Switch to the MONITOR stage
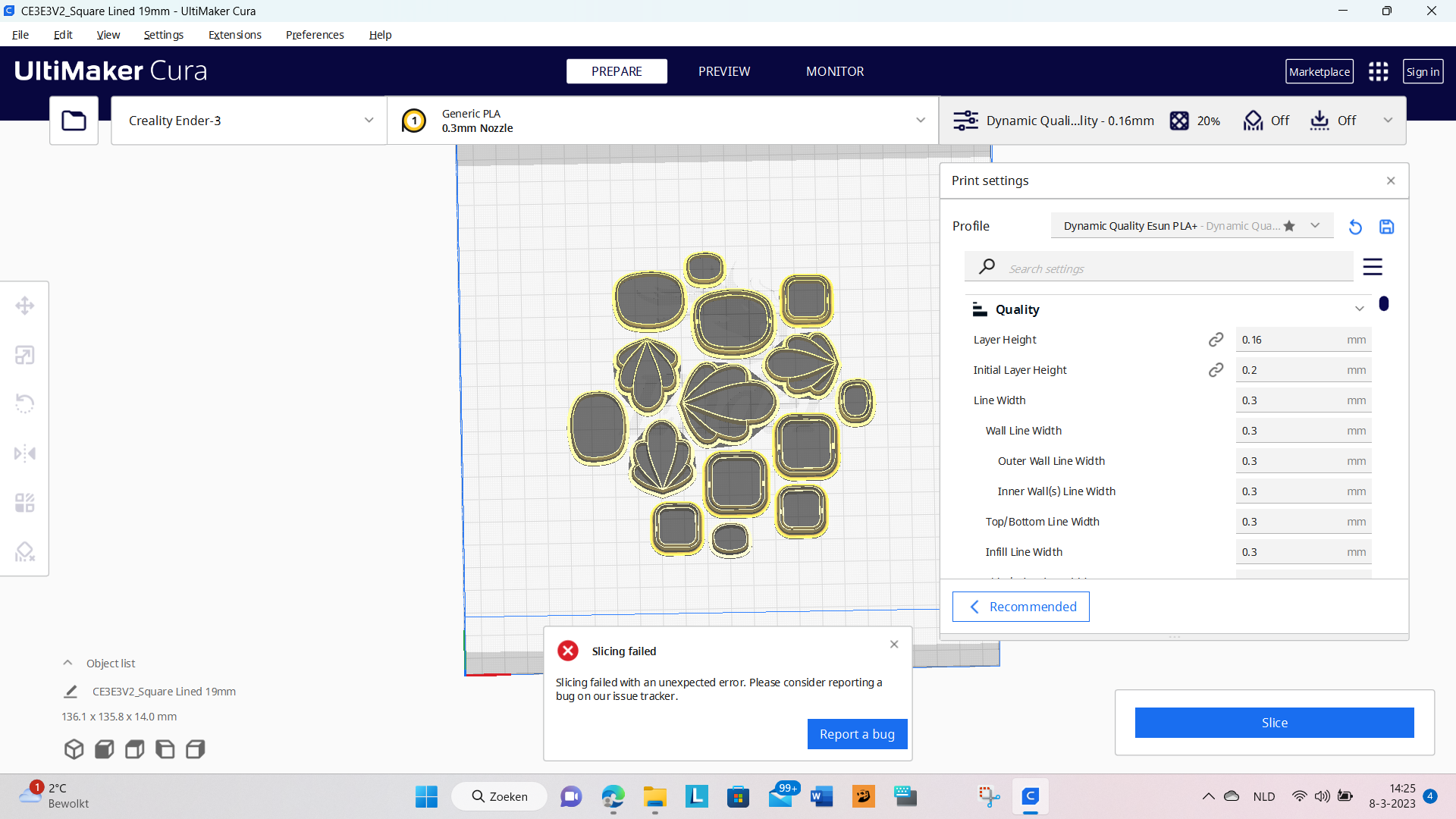Image resolution: width=1456 pixels, height=819 pixels. click(x=835, y=71)
